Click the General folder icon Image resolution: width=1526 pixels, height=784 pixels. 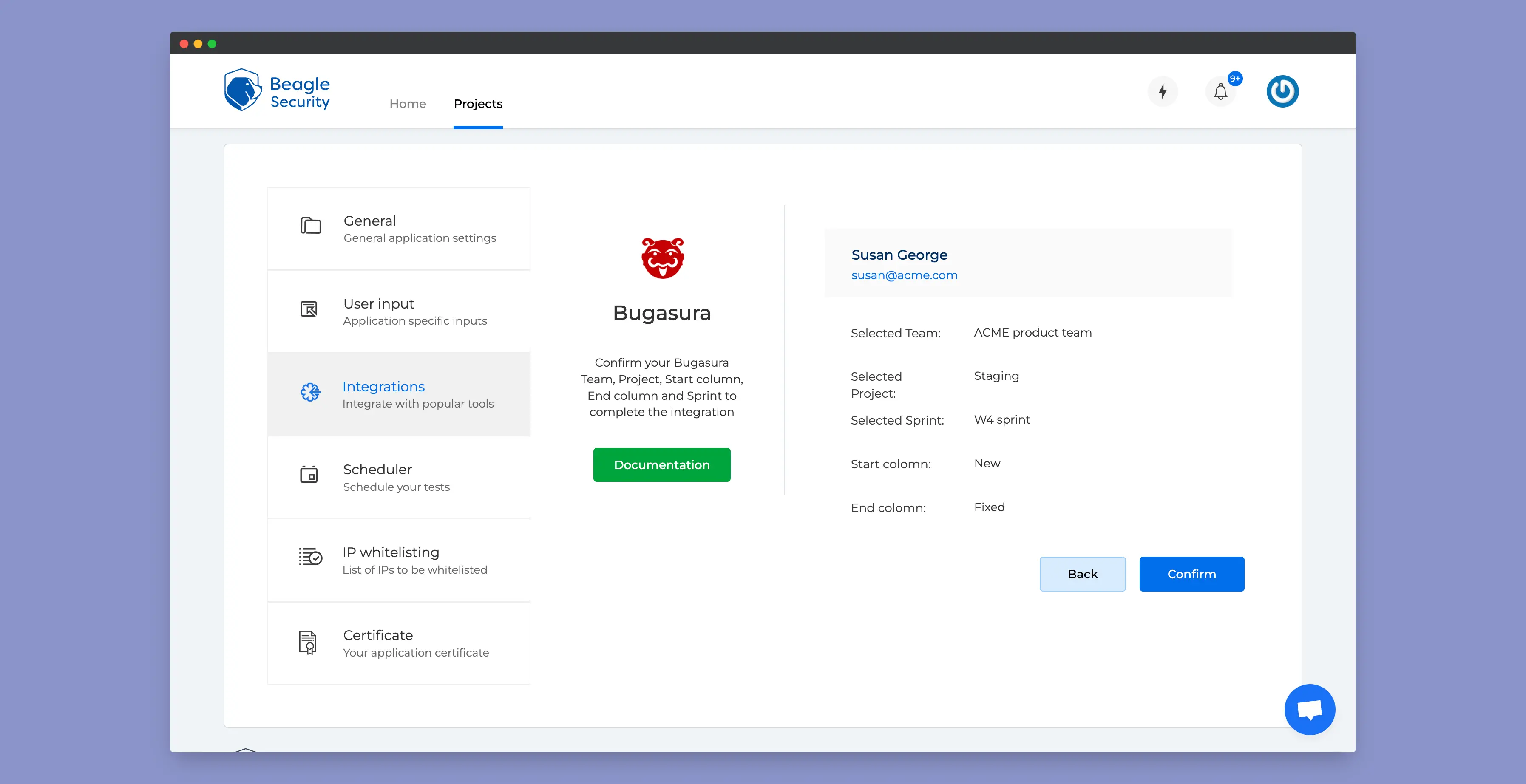[x=310, y=226]
